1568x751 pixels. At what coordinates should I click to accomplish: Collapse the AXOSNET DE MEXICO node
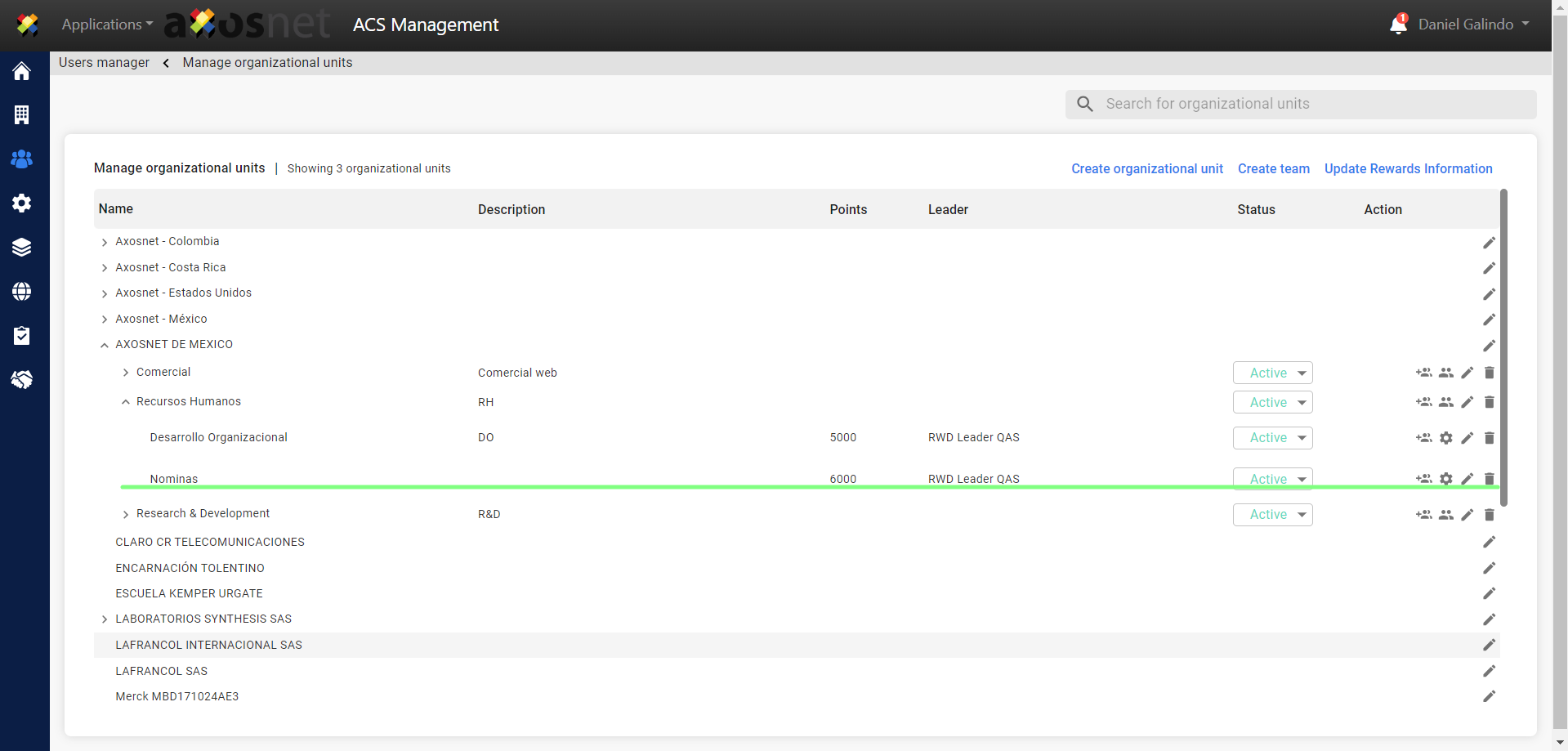(x=105, y=345)
